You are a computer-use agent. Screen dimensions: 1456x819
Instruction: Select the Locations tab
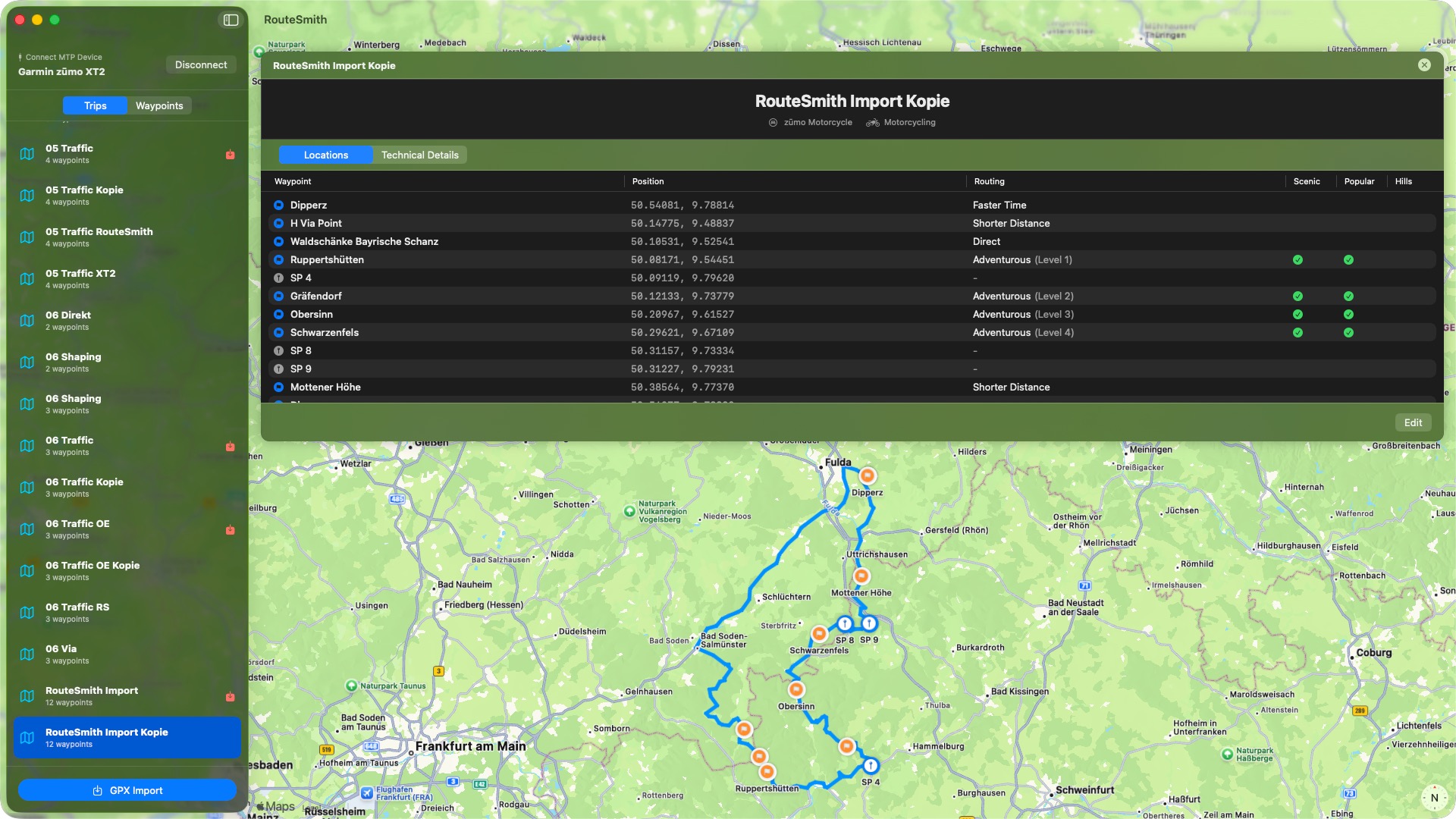326,155
